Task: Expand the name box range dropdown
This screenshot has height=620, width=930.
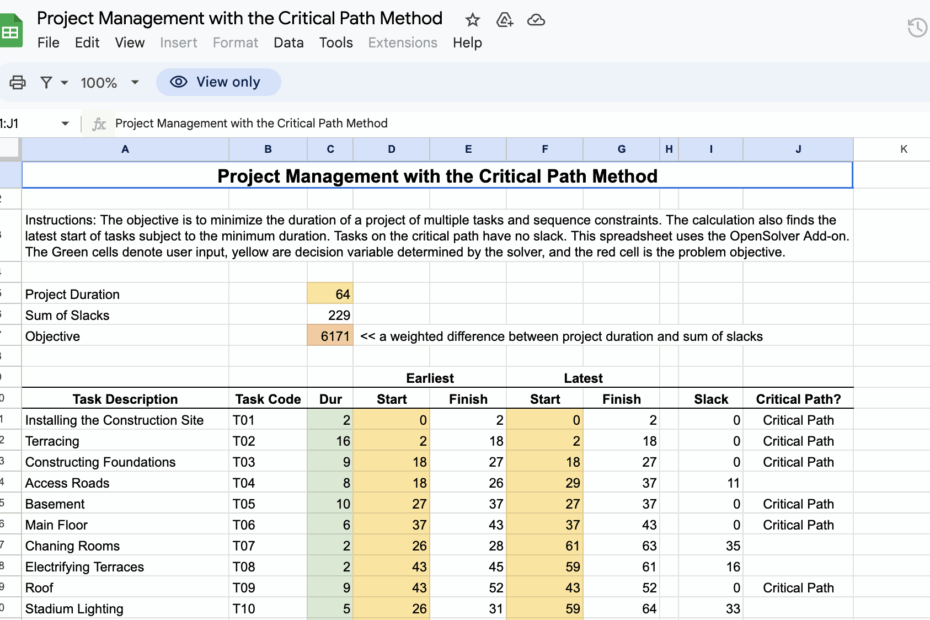Action: [64, 123]
